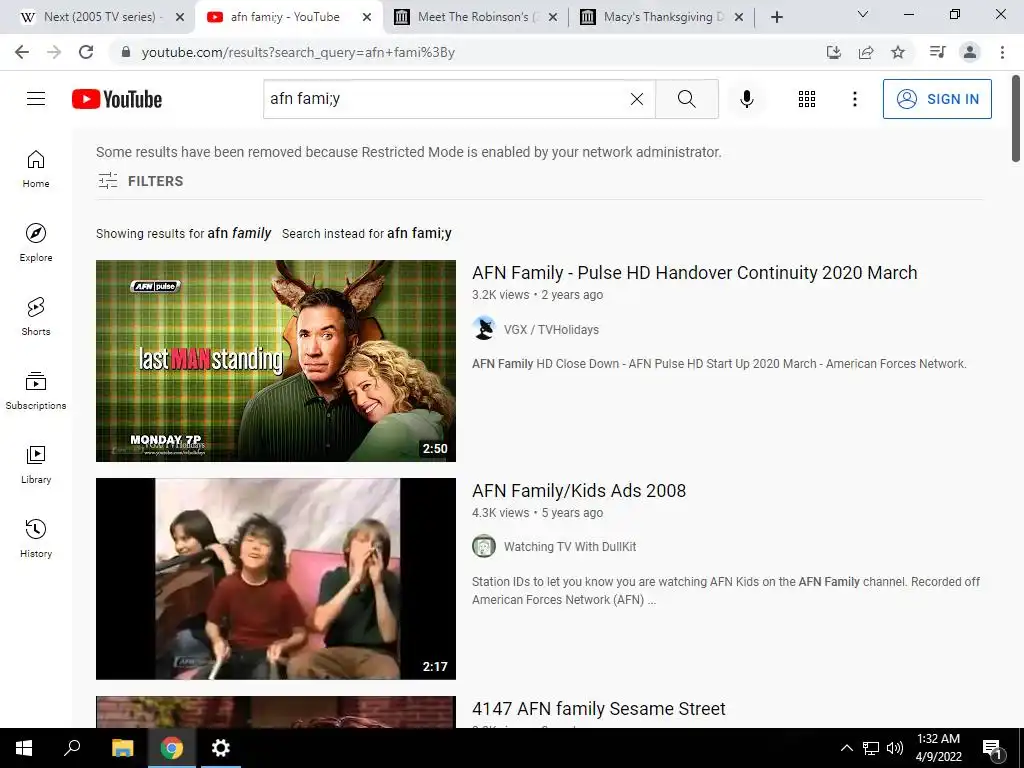View site information lock icon
This screenshot has height=768, width=1024.
tap(126, 52)
